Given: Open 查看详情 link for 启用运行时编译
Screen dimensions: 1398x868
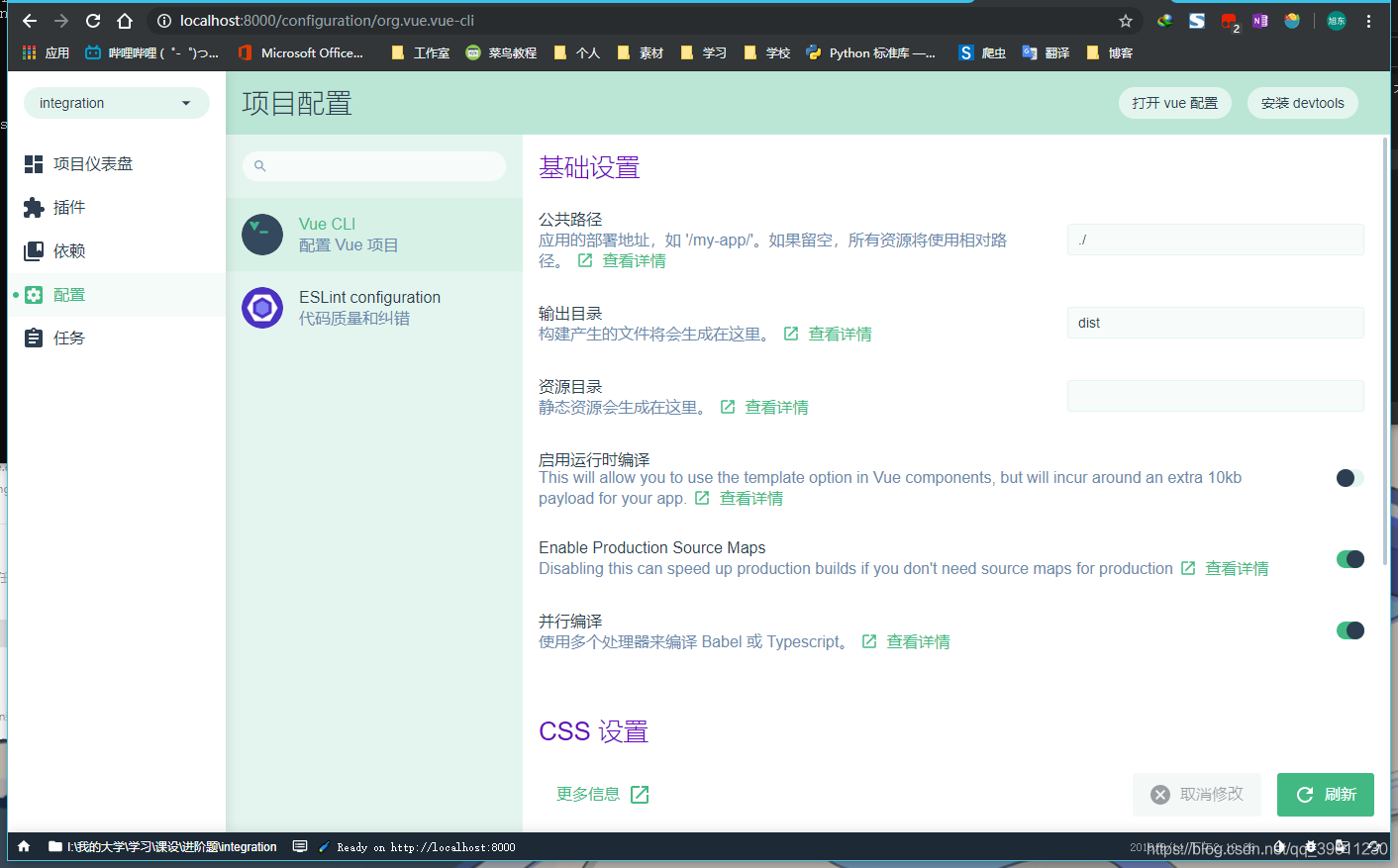Looking at the screenshot, I should (740, 499).
